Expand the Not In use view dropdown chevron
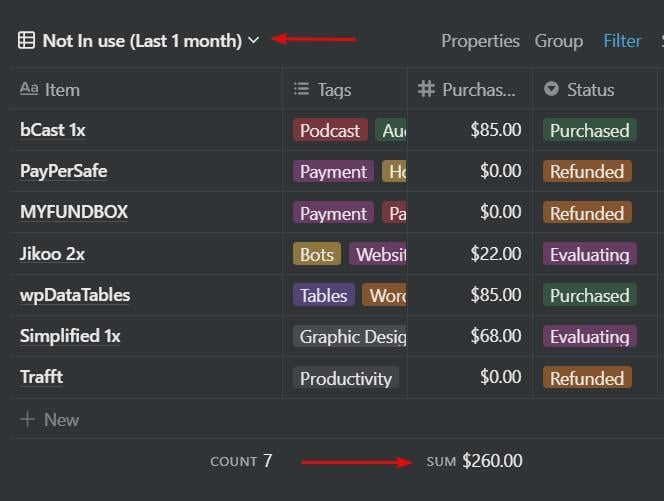Viewport: 664px width, 501px height. tap(254, 41)
